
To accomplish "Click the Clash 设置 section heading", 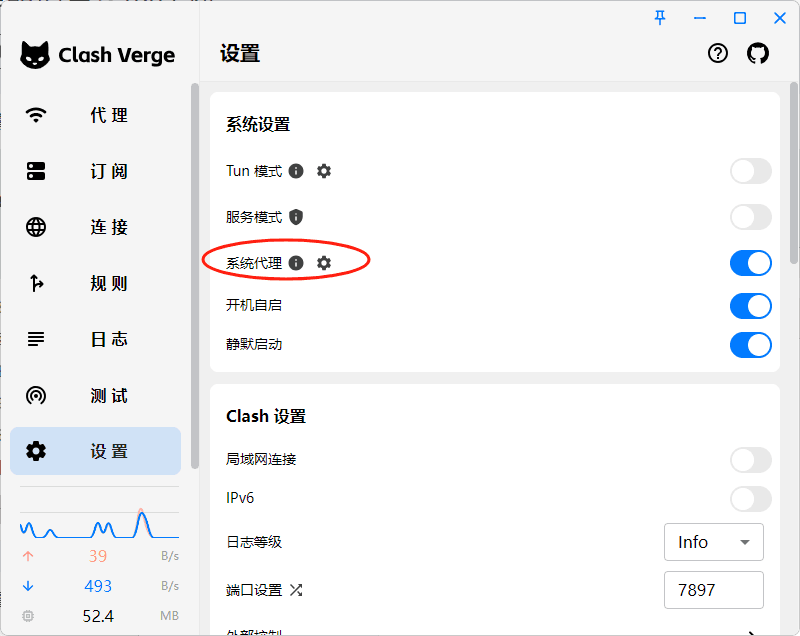I will coord(266,416).
